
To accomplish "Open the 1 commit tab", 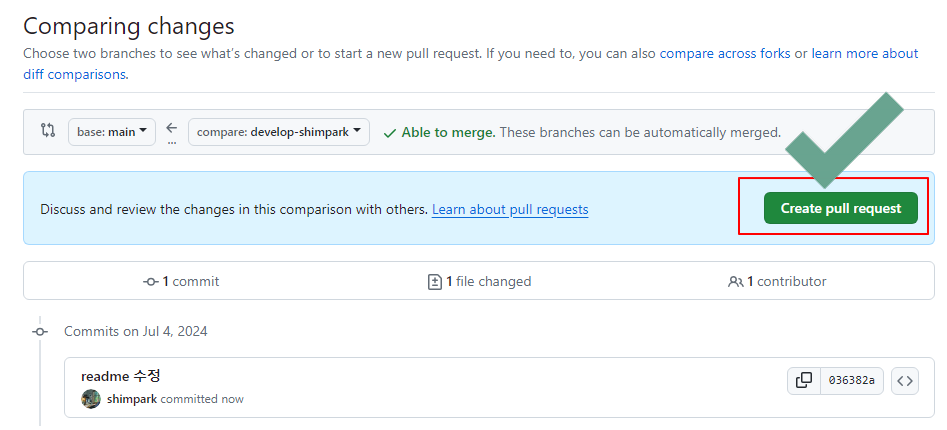I will point(181,281).
